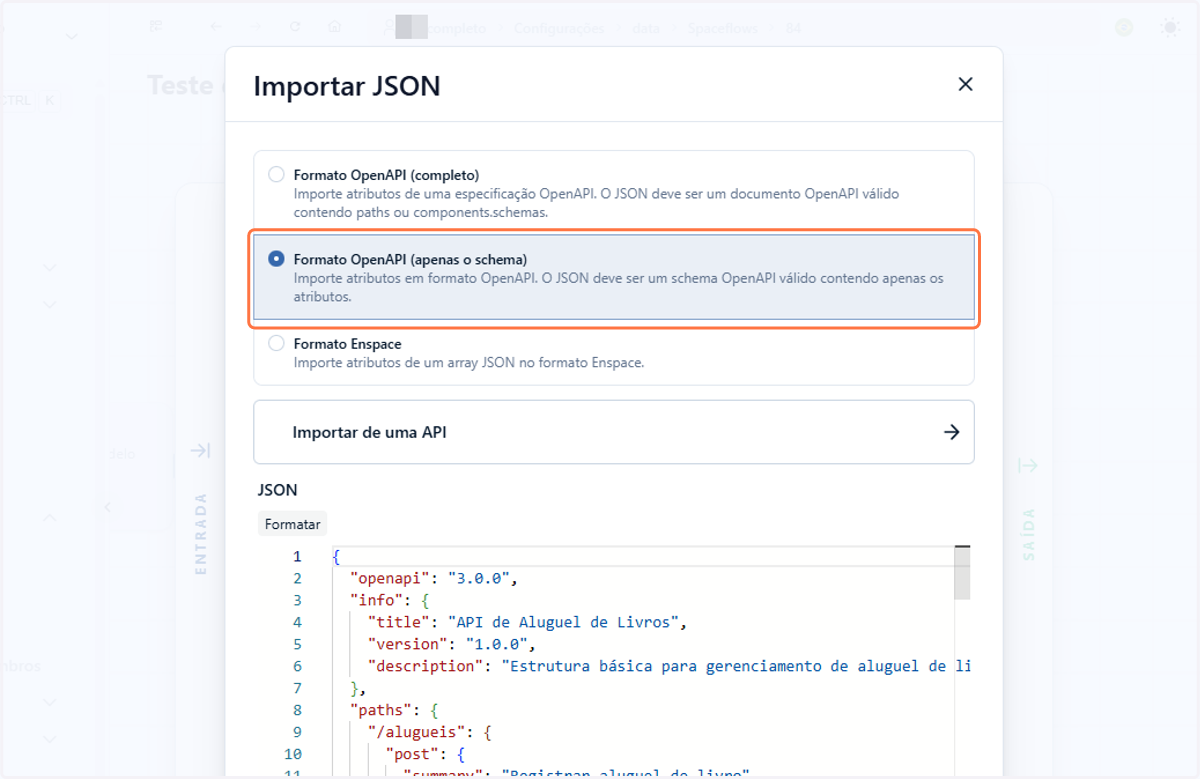The height and width of the screenshot is (779, 1200).
Task: Click the forward arrow in background toolbar
Action: pyautogui.click(x=255, y=28)
